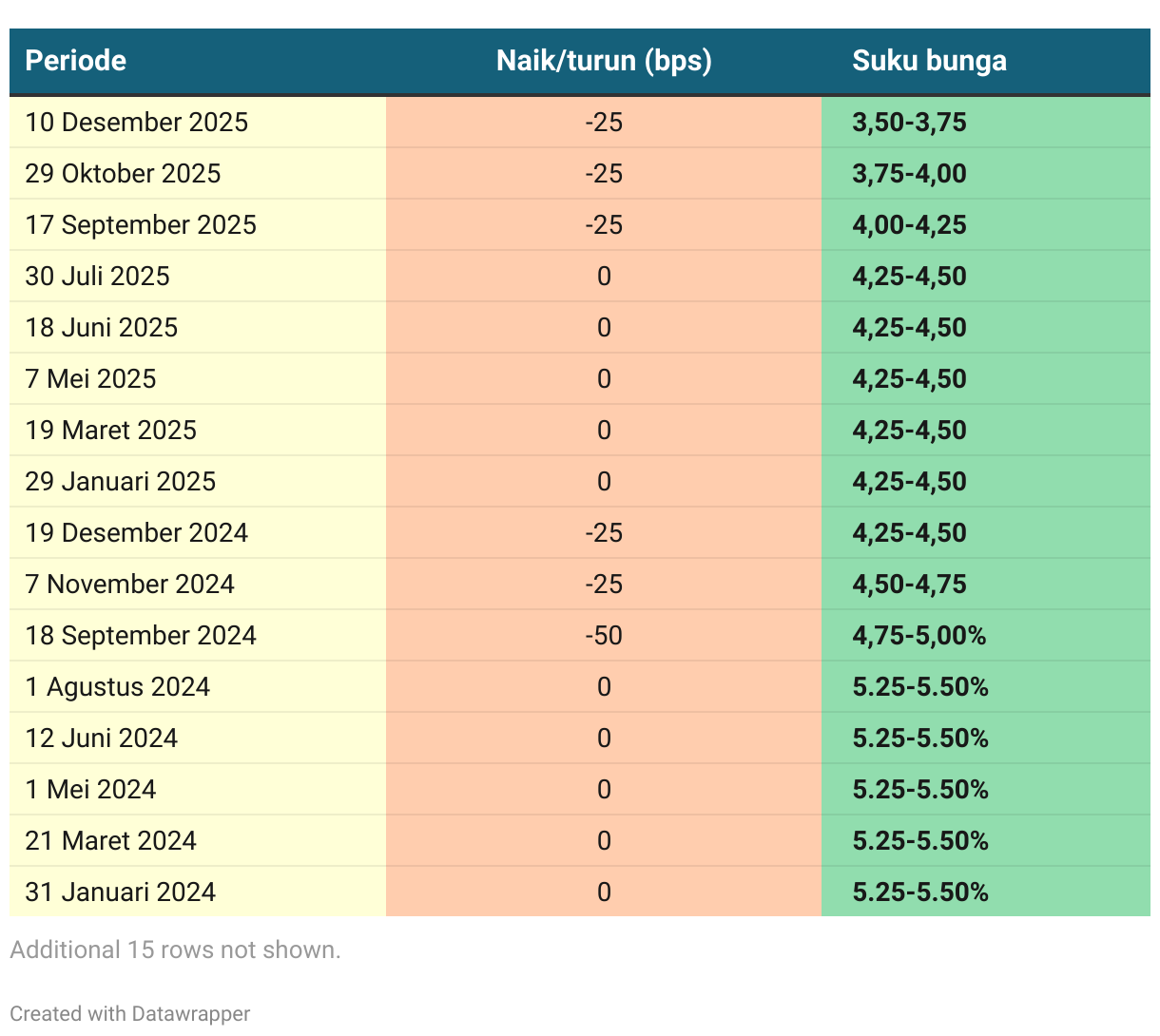Viewport: 1160px width, 1036px height.
Task: Select the 29 Oktober 2025 date cell
Action: pos(123,174)
